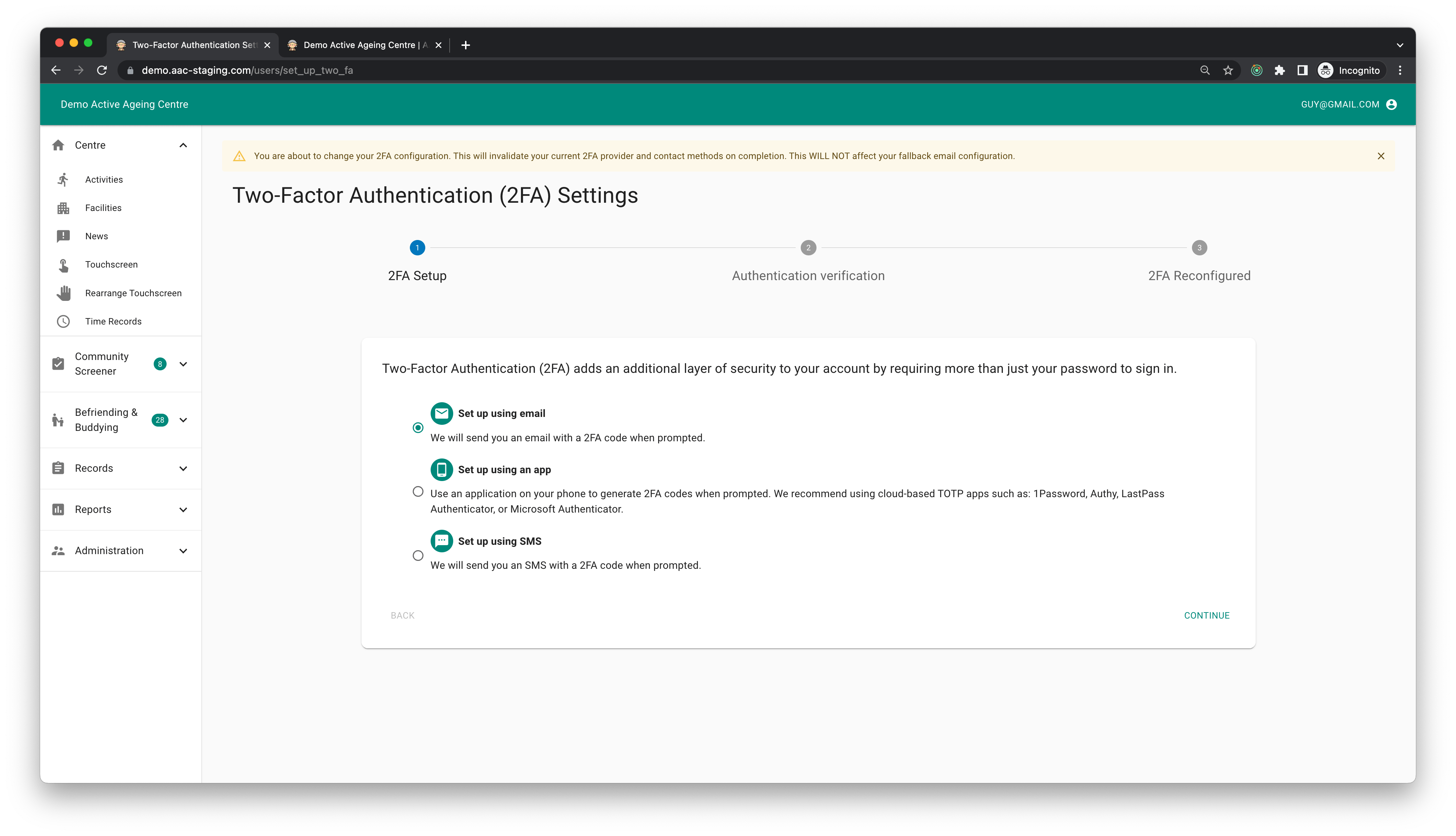Click the BACK button
The image size is (1456, 836).
(x=402, y=615)
